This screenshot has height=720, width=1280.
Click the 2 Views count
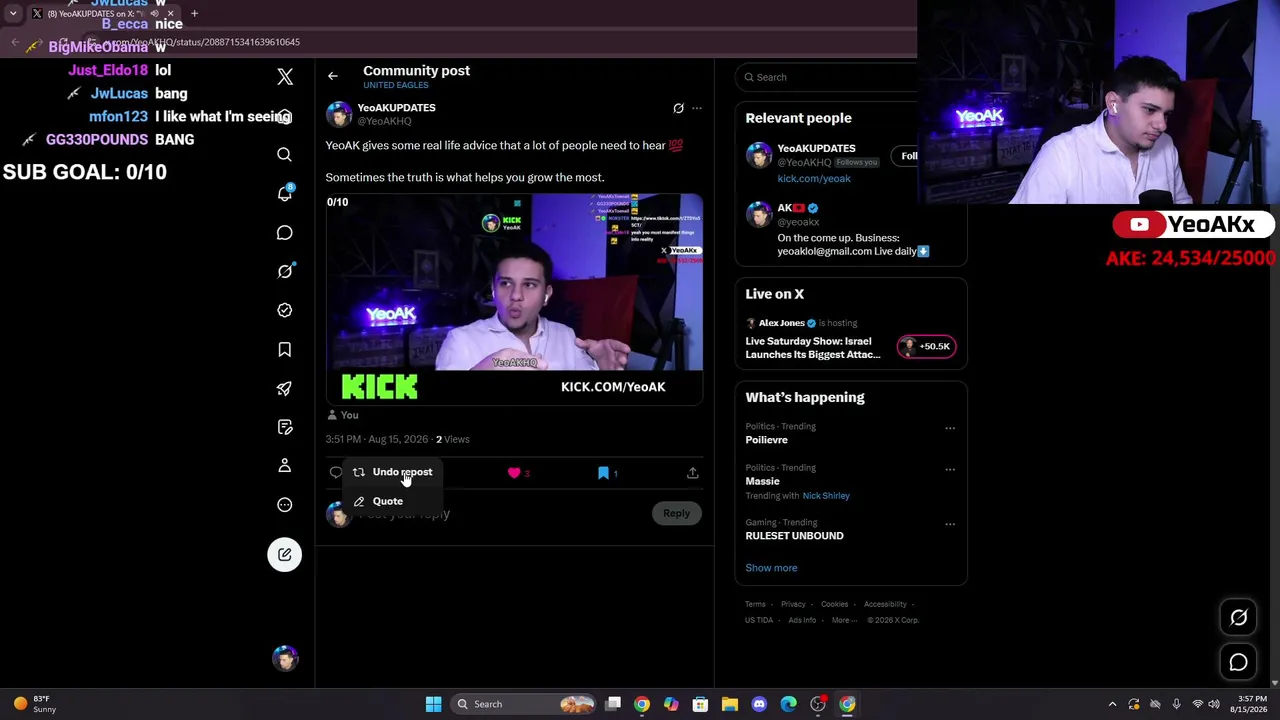(452, 439)
